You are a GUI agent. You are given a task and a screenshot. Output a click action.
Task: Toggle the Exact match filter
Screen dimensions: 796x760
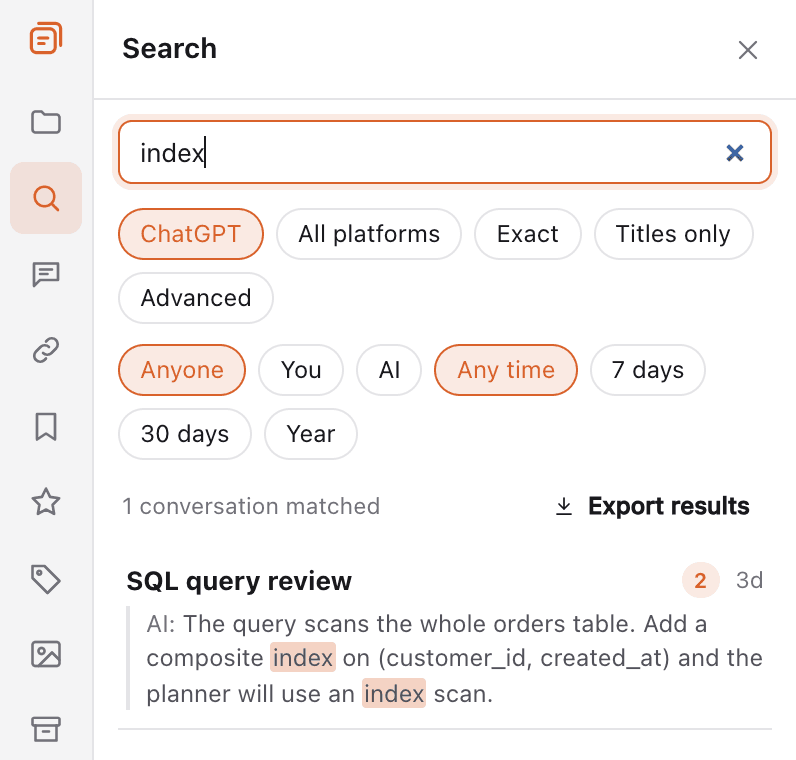click(528, 234)
